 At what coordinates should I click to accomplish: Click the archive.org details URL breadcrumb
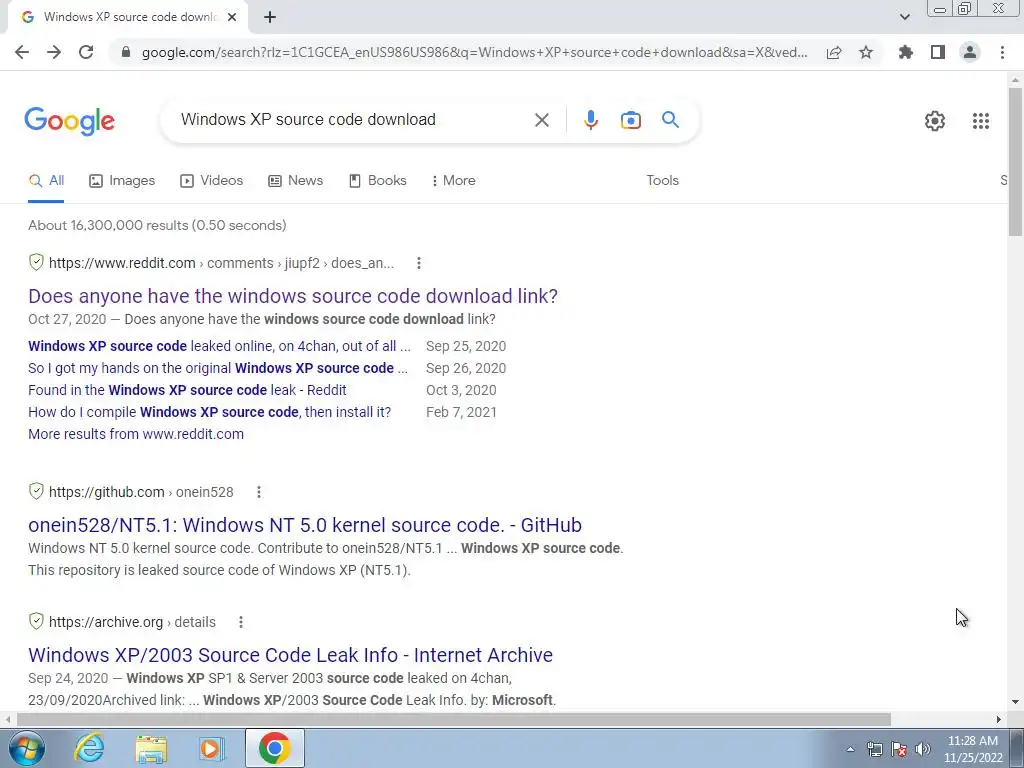click(x=132, y=622)
